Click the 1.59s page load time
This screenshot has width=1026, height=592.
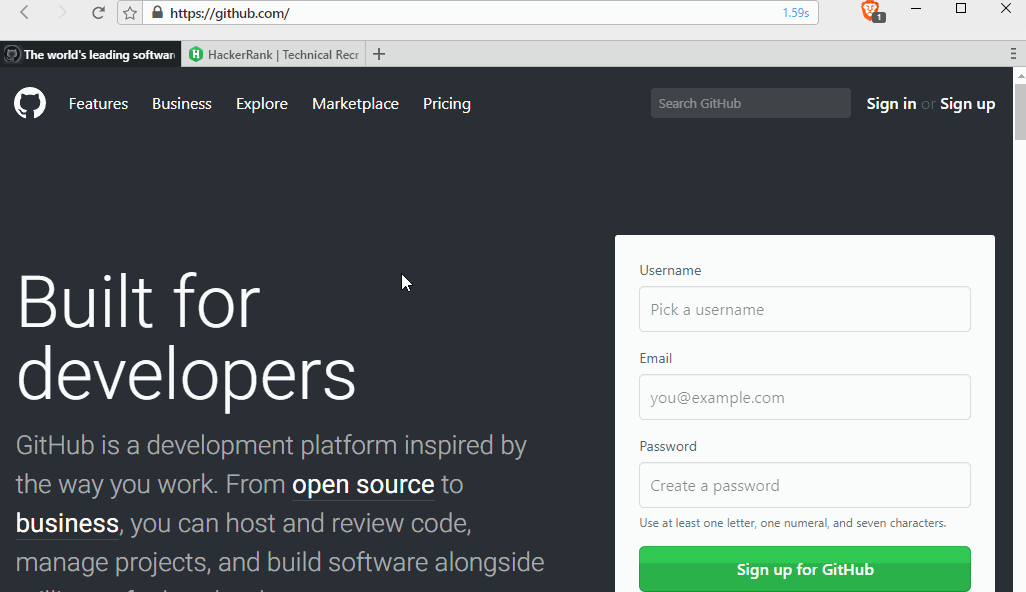[x=796, y=13]
